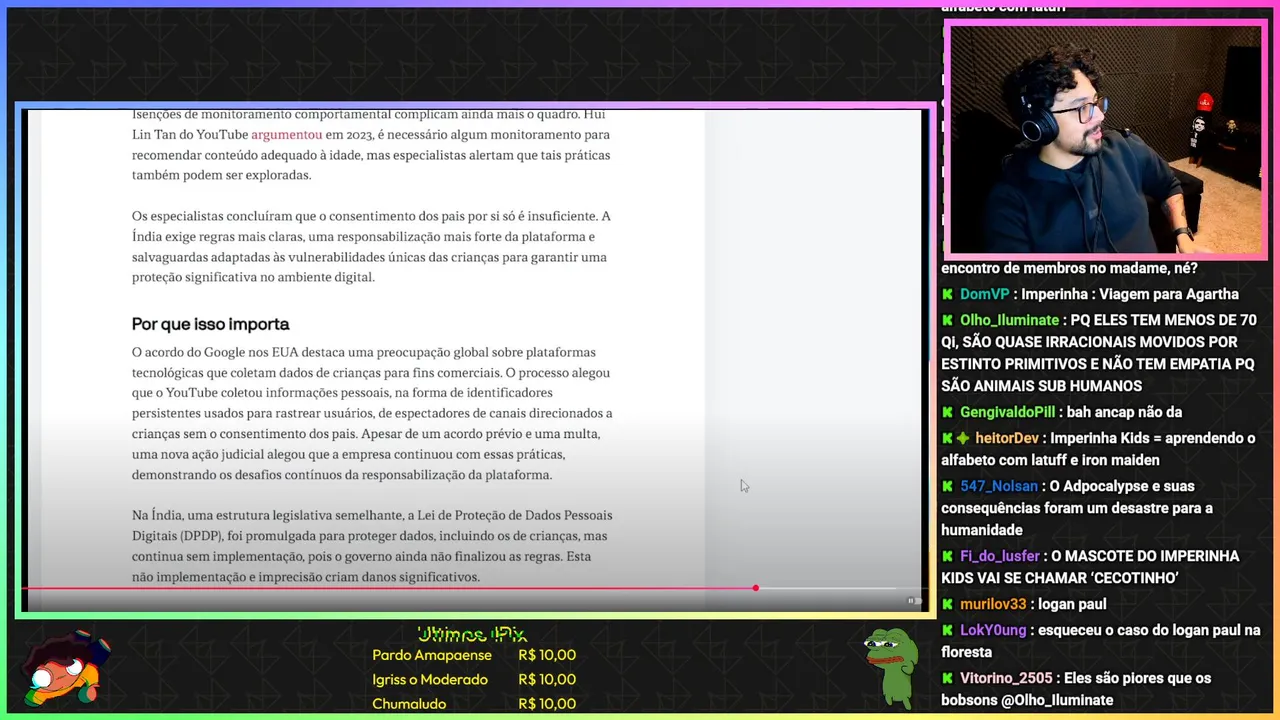Open chat user Fi_do_lusfer's name
Screen dimensions: 1280x720
(x=1000, y=556)
